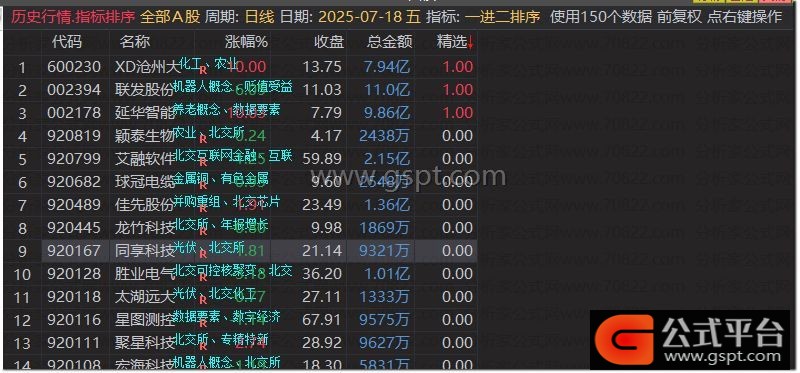
Task: Click the 一进二排序 indicator name
Action: pos(503,17)
